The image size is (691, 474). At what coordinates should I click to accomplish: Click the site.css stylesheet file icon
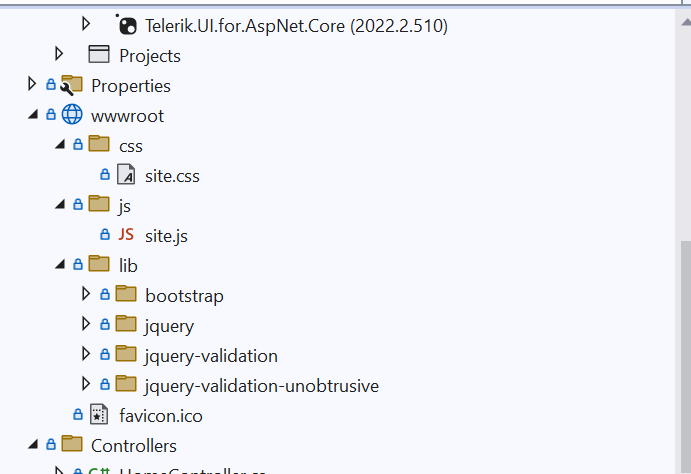[x=126, y=175]
